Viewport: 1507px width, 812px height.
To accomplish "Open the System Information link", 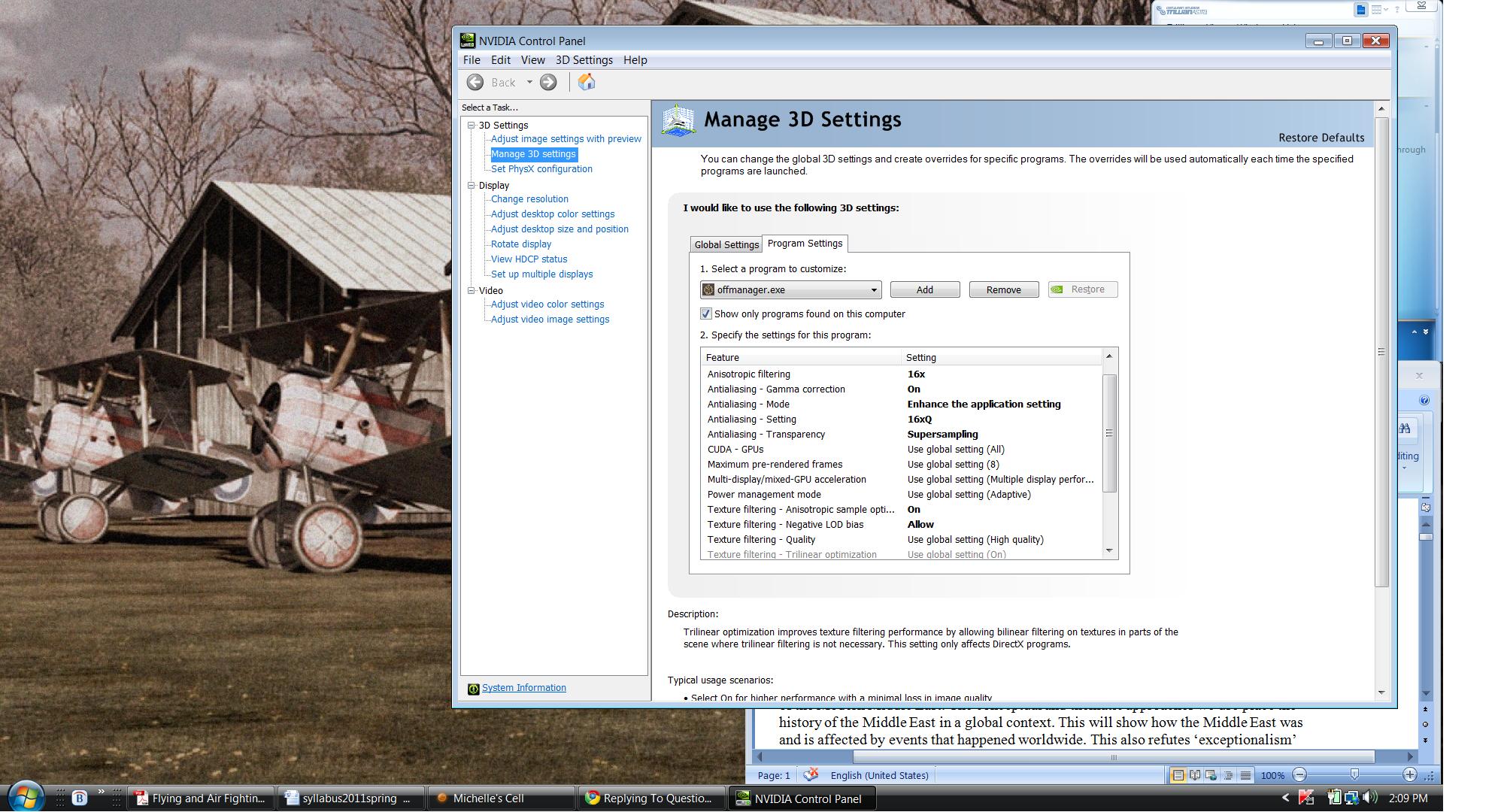I will coord(523,688).
